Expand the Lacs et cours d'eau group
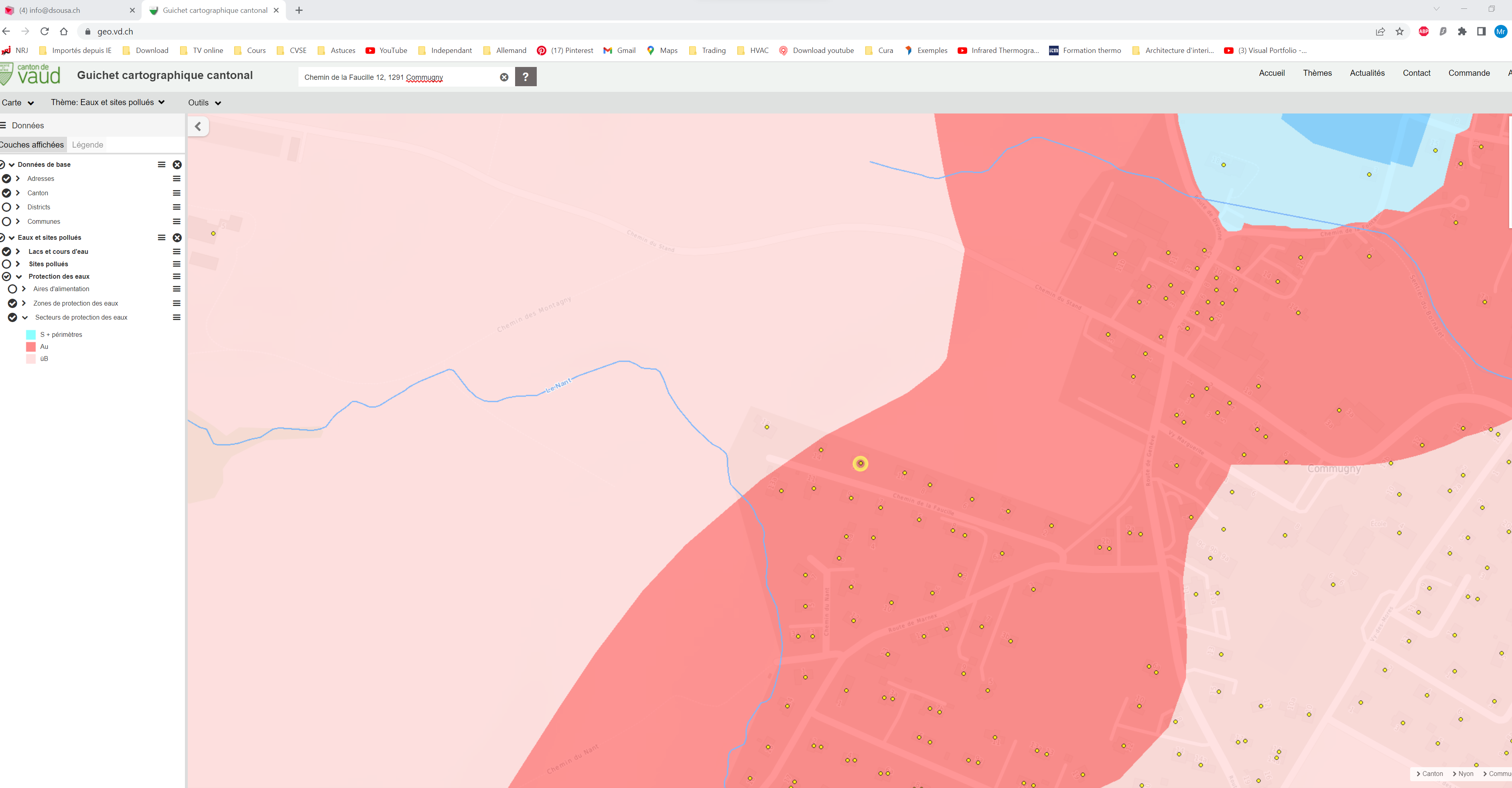The width and height of the screenshot is (1512, 788). (18, 252)
